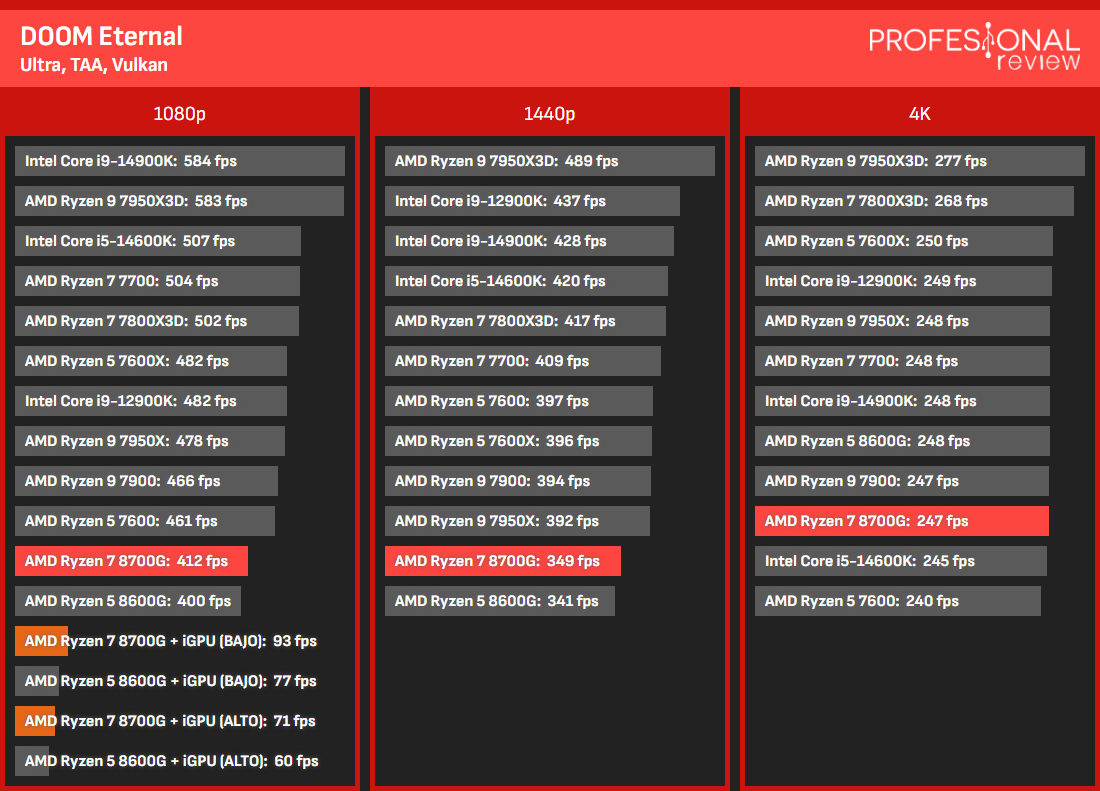Click the DOOM Eternal title
1100x791 pixels.
point(102,36)
